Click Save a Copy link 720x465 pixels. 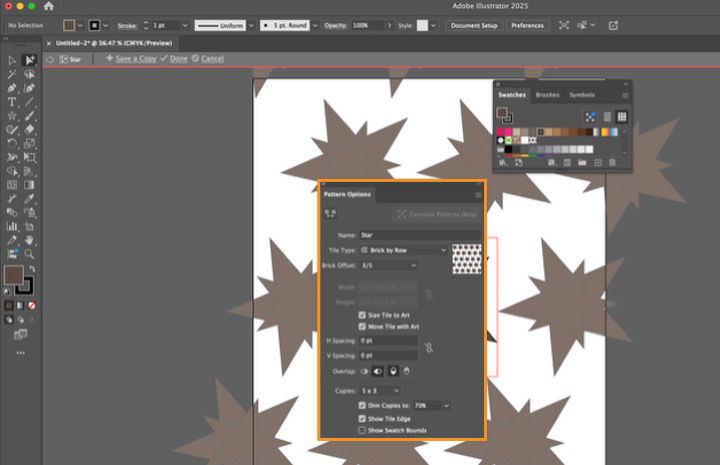(x=135, y=59)
